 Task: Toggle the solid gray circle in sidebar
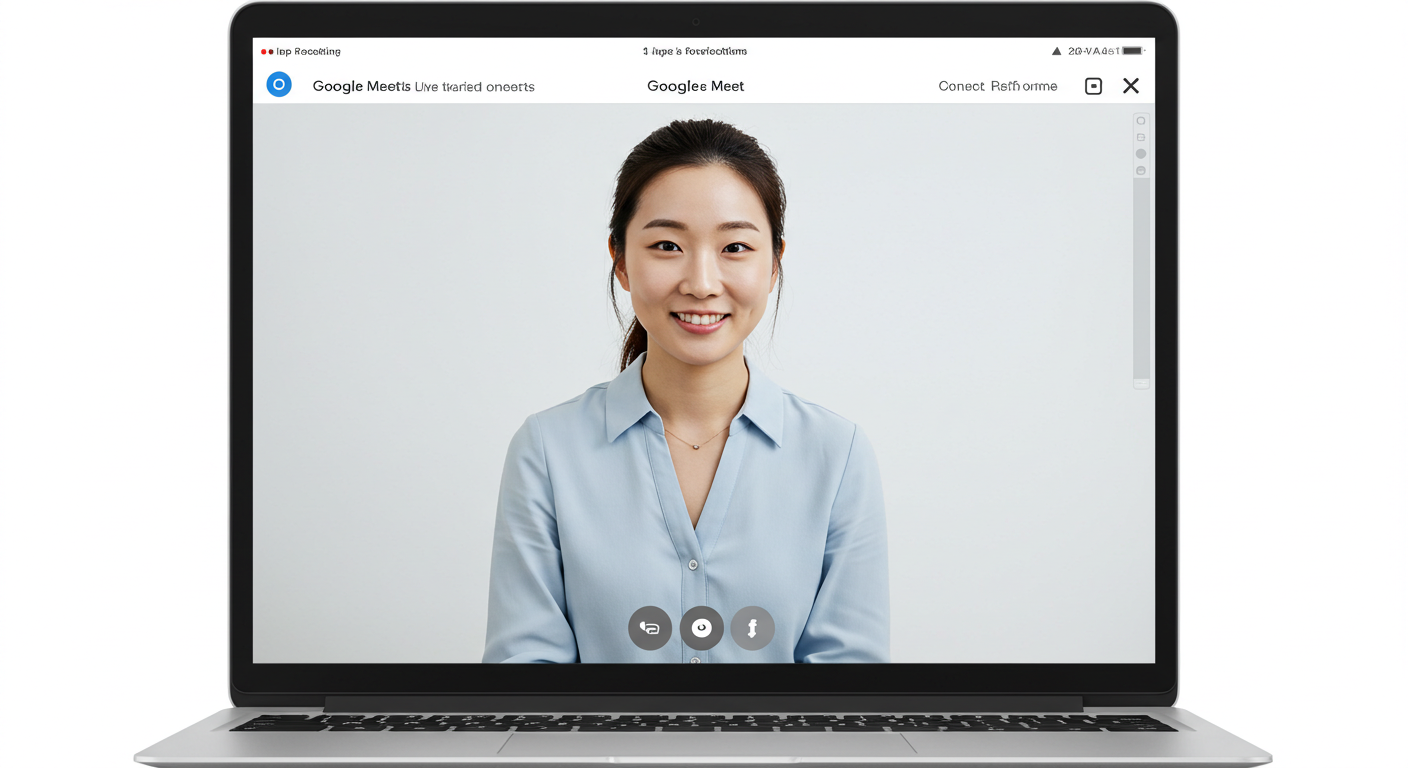1141,154
